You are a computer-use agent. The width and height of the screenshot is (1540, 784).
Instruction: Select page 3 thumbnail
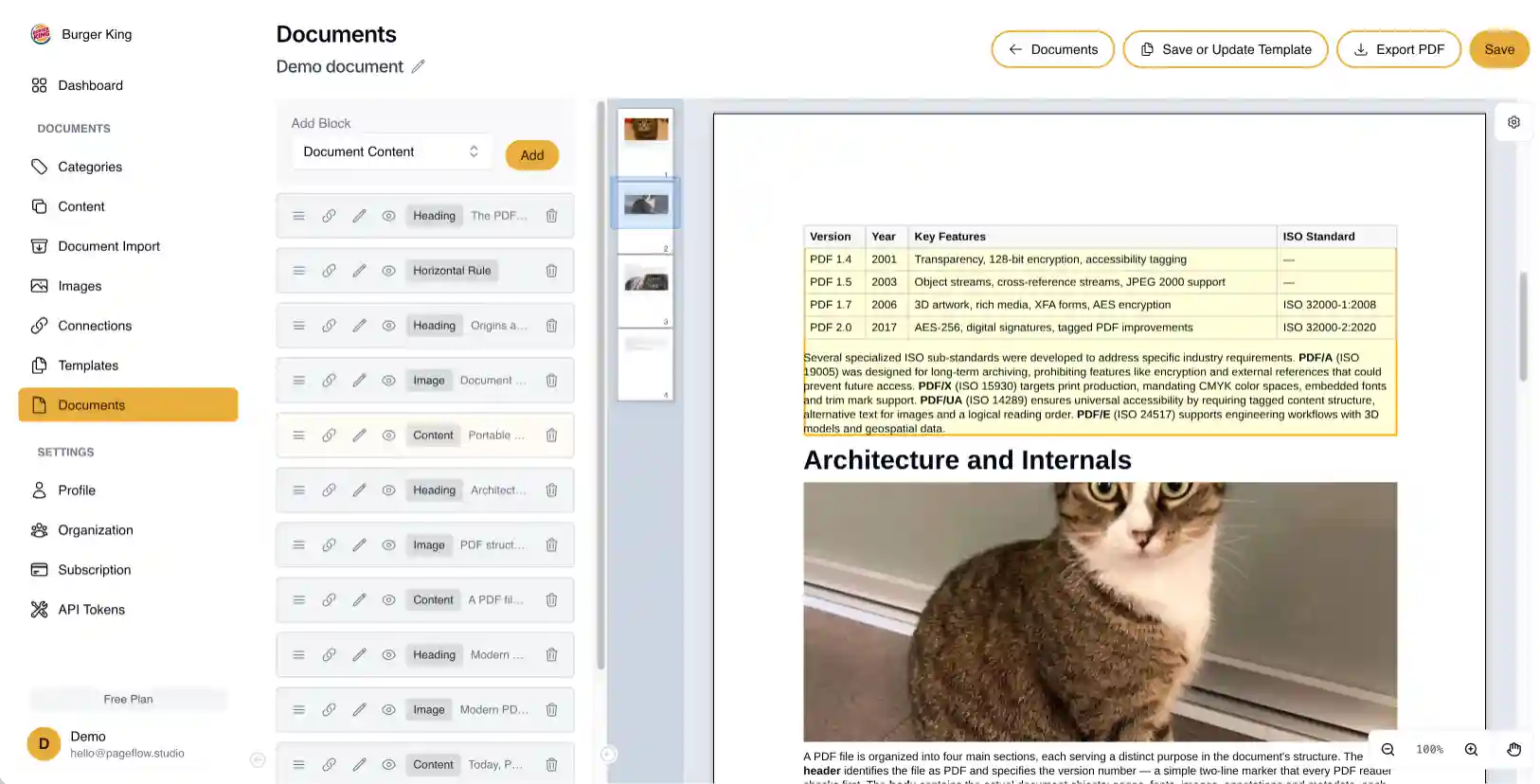coord(646,291)
